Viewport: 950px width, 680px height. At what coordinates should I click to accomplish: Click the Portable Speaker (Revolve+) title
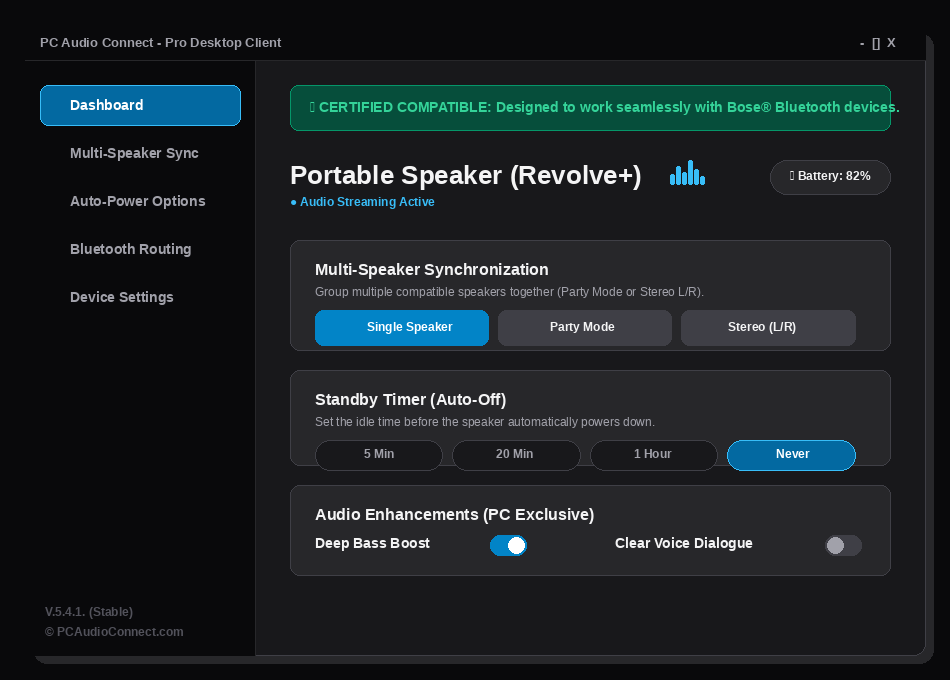click(x=465, y=176)
